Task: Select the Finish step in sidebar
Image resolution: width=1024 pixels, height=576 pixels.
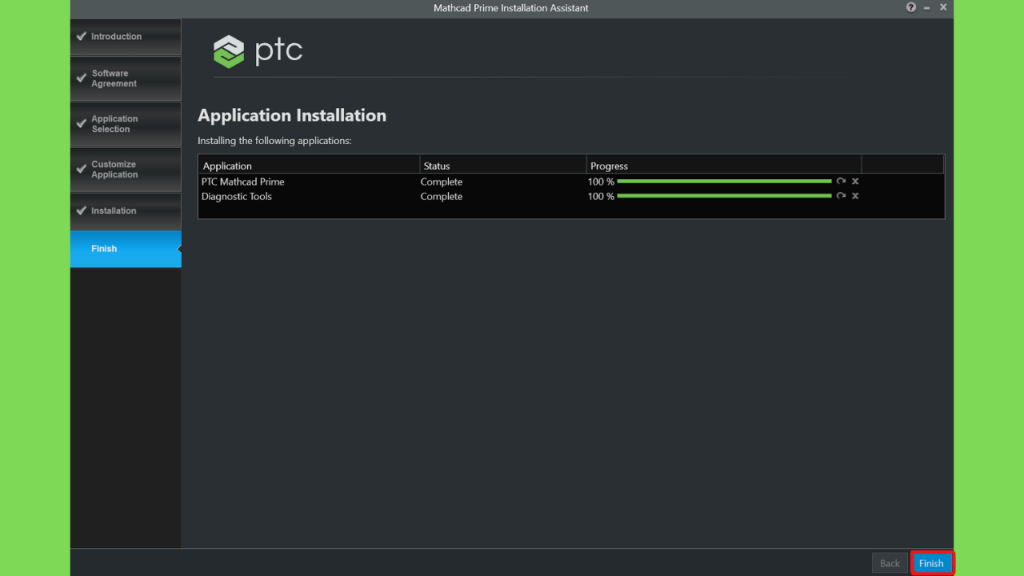Action: pos(126,249)
